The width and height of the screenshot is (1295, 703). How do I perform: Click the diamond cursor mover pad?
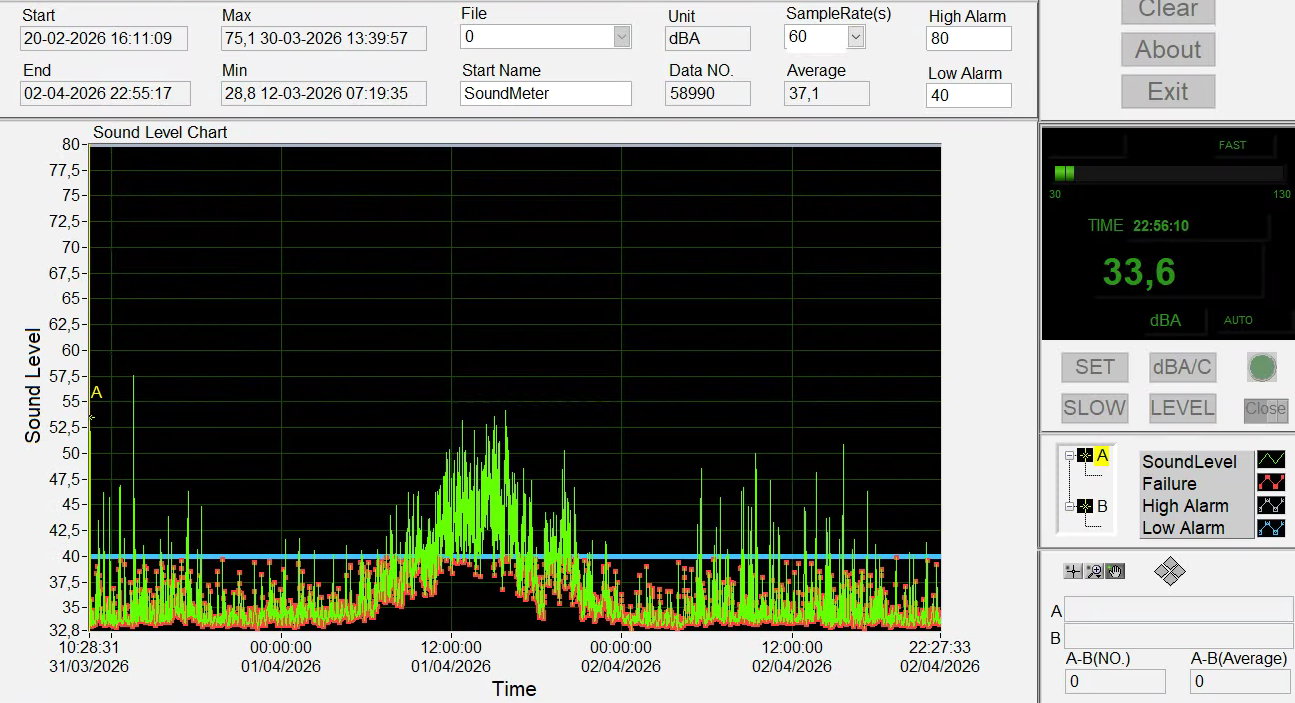pos(1169,572)
